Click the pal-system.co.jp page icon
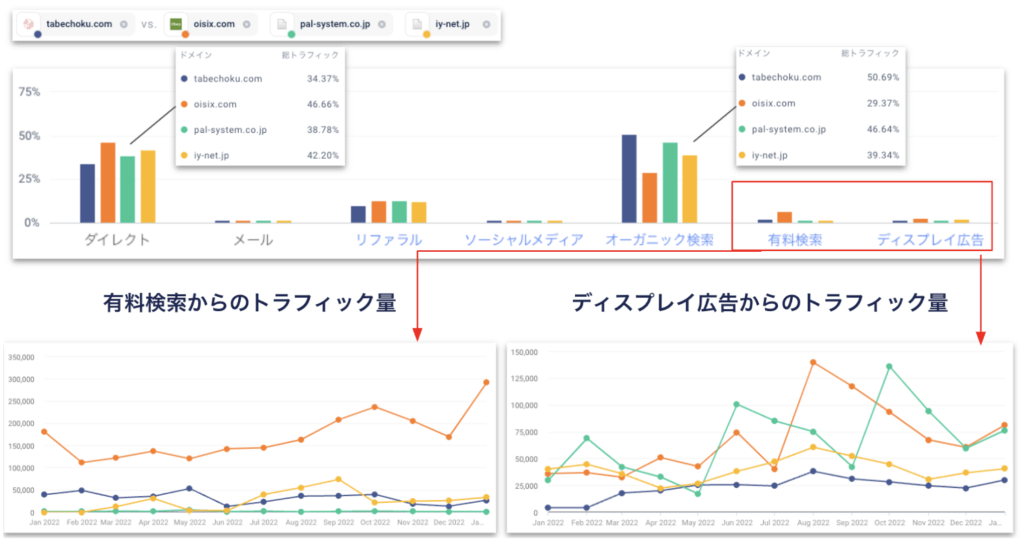The image size is (1024, 545). [283, 24]
